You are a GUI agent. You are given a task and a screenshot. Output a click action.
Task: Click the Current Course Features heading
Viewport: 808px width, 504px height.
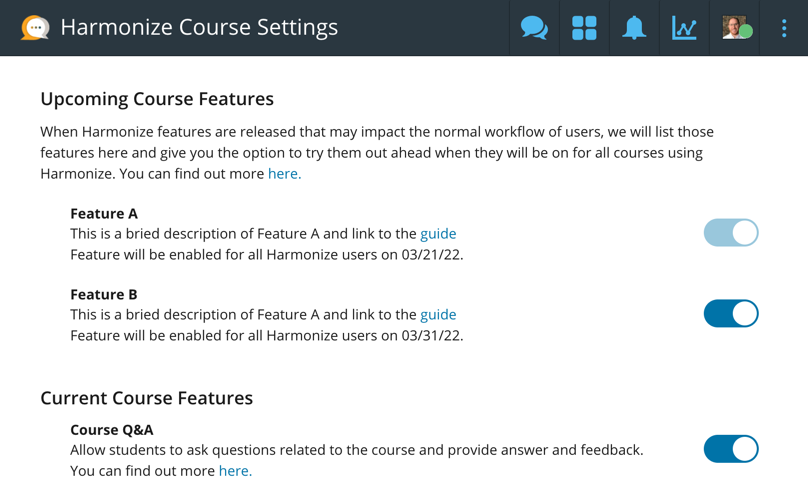point(146,398)
